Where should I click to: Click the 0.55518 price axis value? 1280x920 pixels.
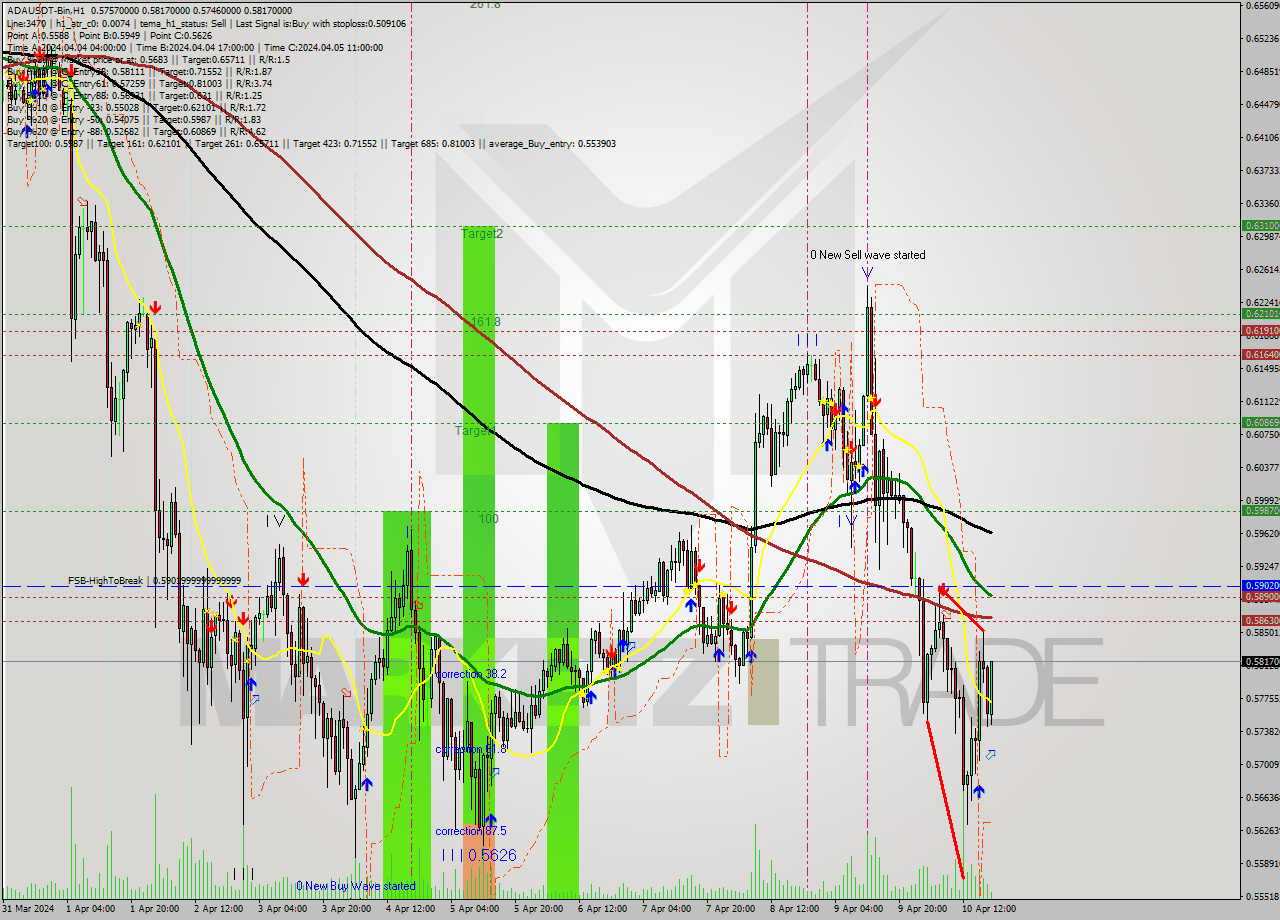(1261, 896)
